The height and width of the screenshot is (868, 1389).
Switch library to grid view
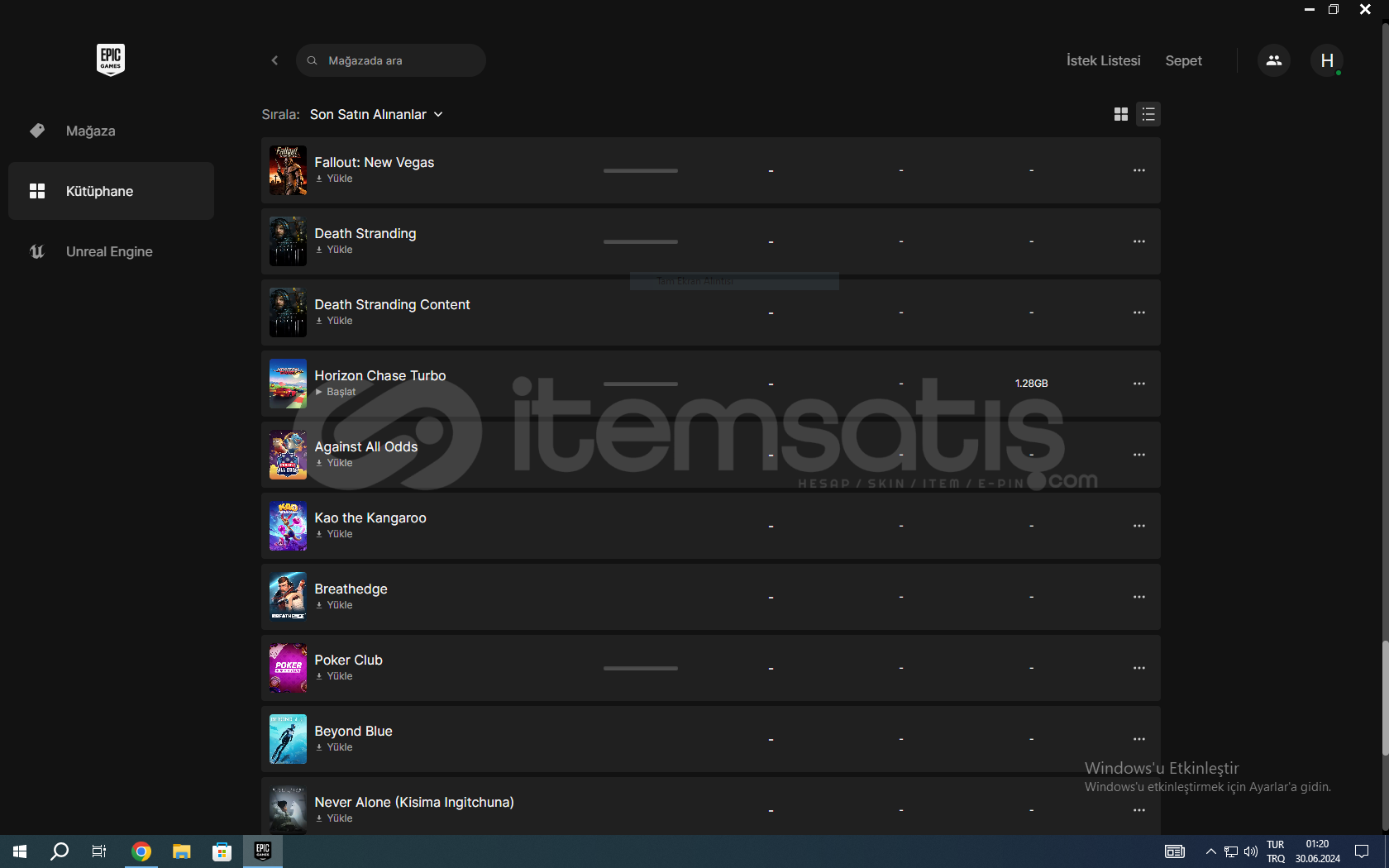[x=1121, y=114]
